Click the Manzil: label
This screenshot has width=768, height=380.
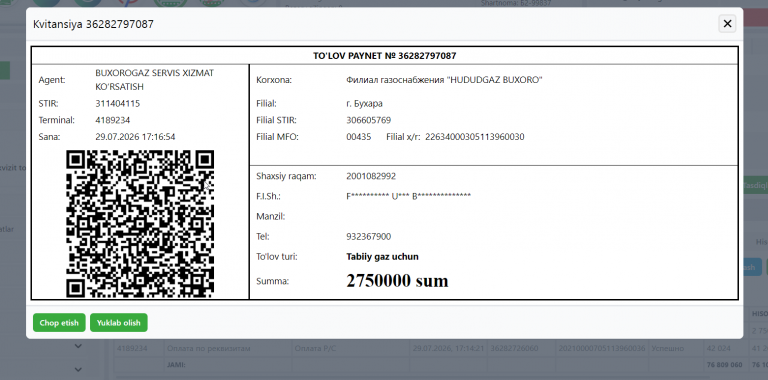pos(271,216)
